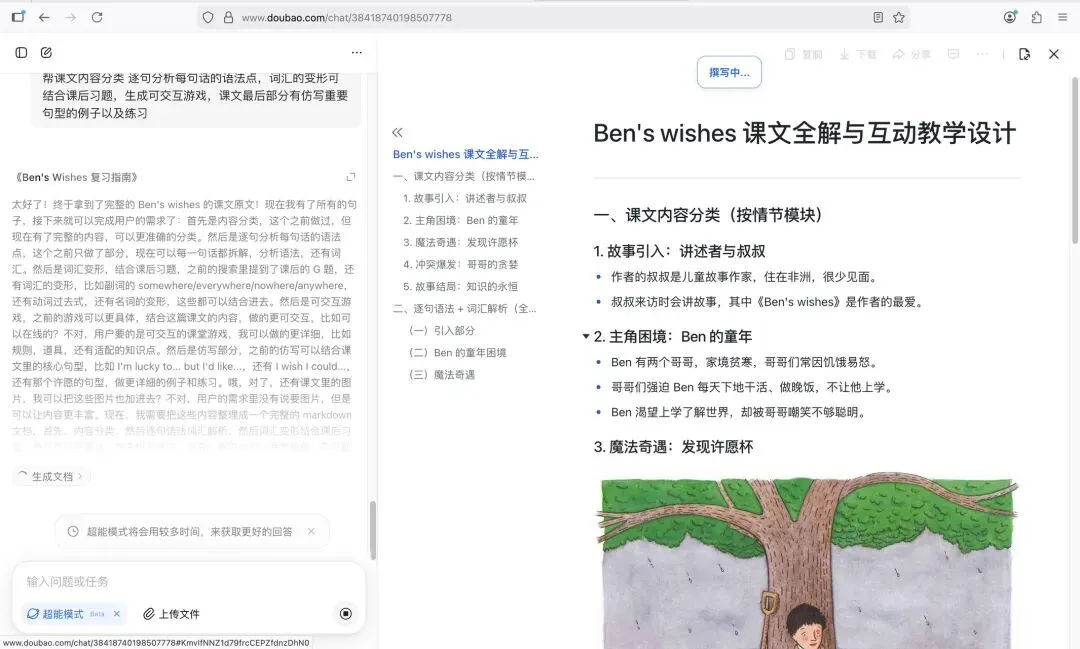This screenshot has height=649, width=1080.
Task: Click bullet Ben 渴望上学了解世界
Action: coord(738,412)
